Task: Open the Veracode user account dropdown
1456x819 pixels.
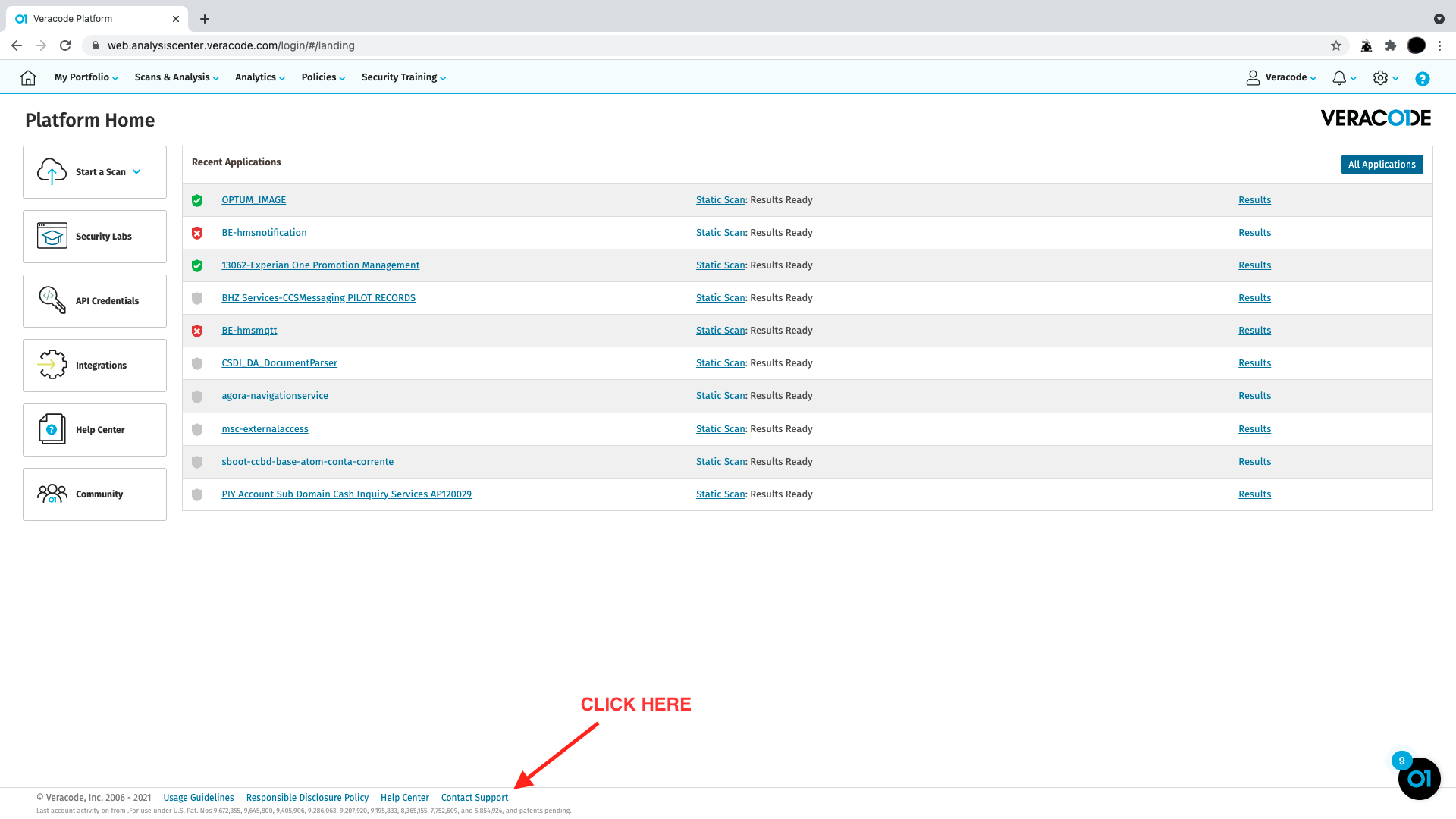Action: coord(1281,77)
